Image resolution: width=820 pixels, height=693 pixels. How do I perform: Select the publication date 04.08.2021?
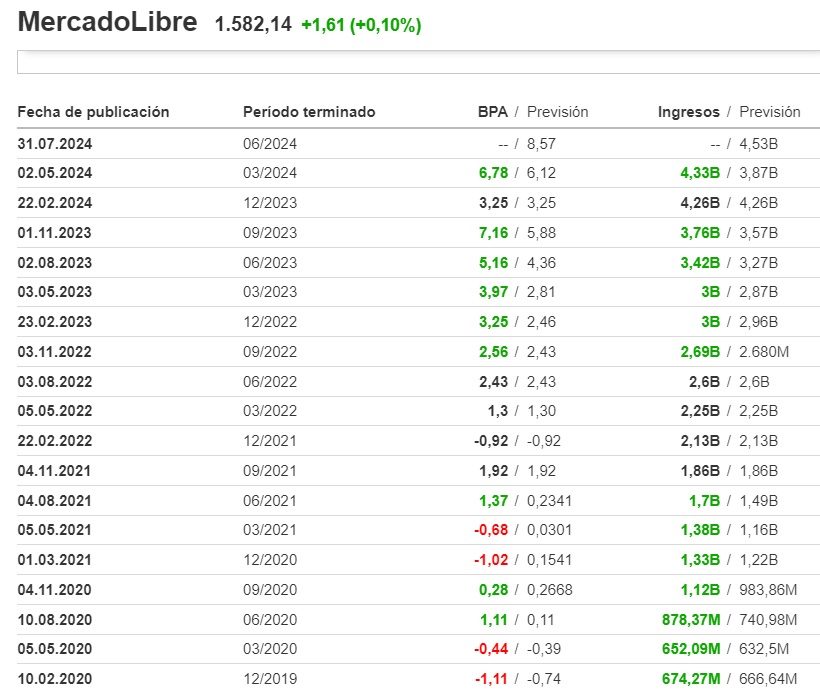tap(54, 501)
